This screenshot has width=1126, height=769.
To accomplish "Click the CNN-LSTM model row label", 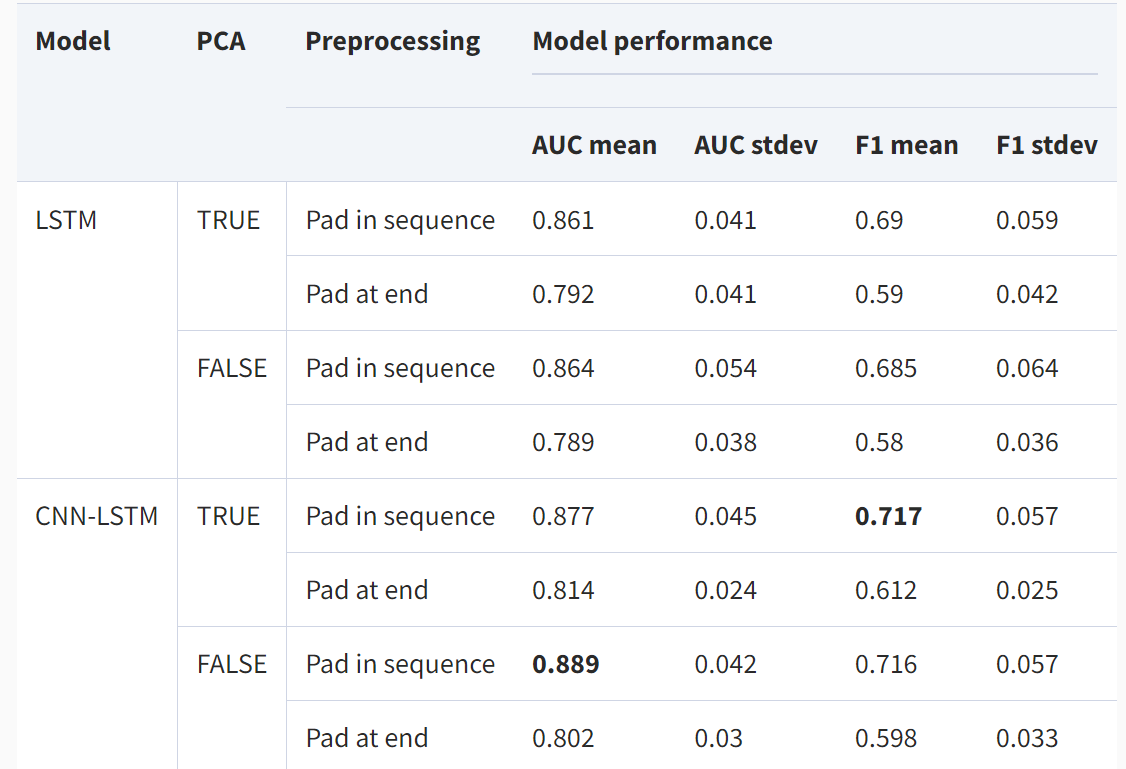I will [x=96, y=516].
